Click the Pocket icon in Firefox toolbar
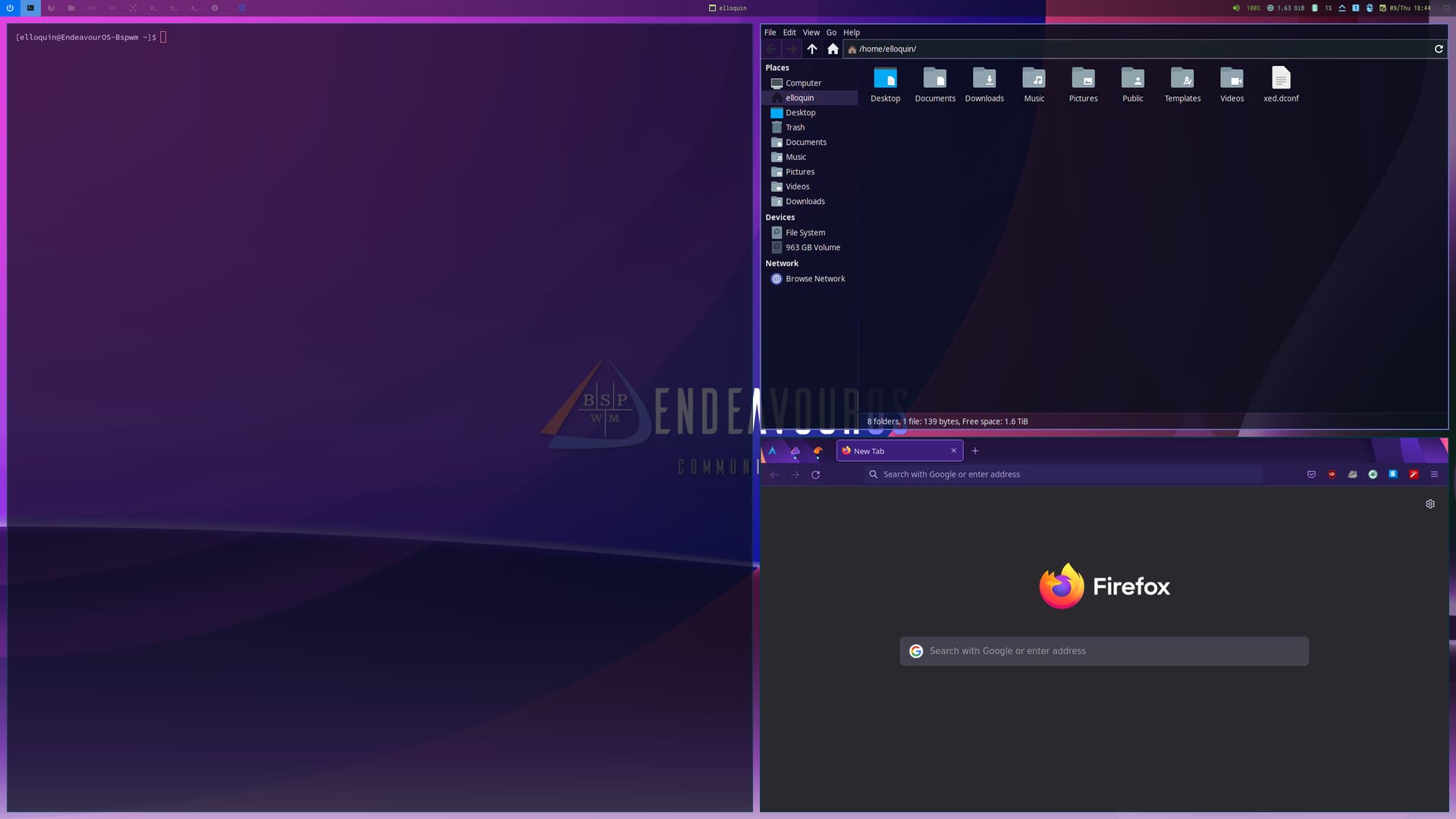The width and height of the screenshot is (1456, 819). (1311, 474)
